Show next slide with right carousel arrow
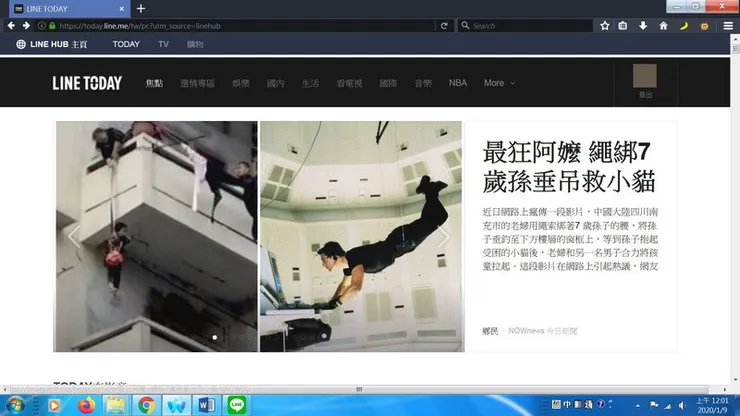The image size is (740, 416). [444, 236]
